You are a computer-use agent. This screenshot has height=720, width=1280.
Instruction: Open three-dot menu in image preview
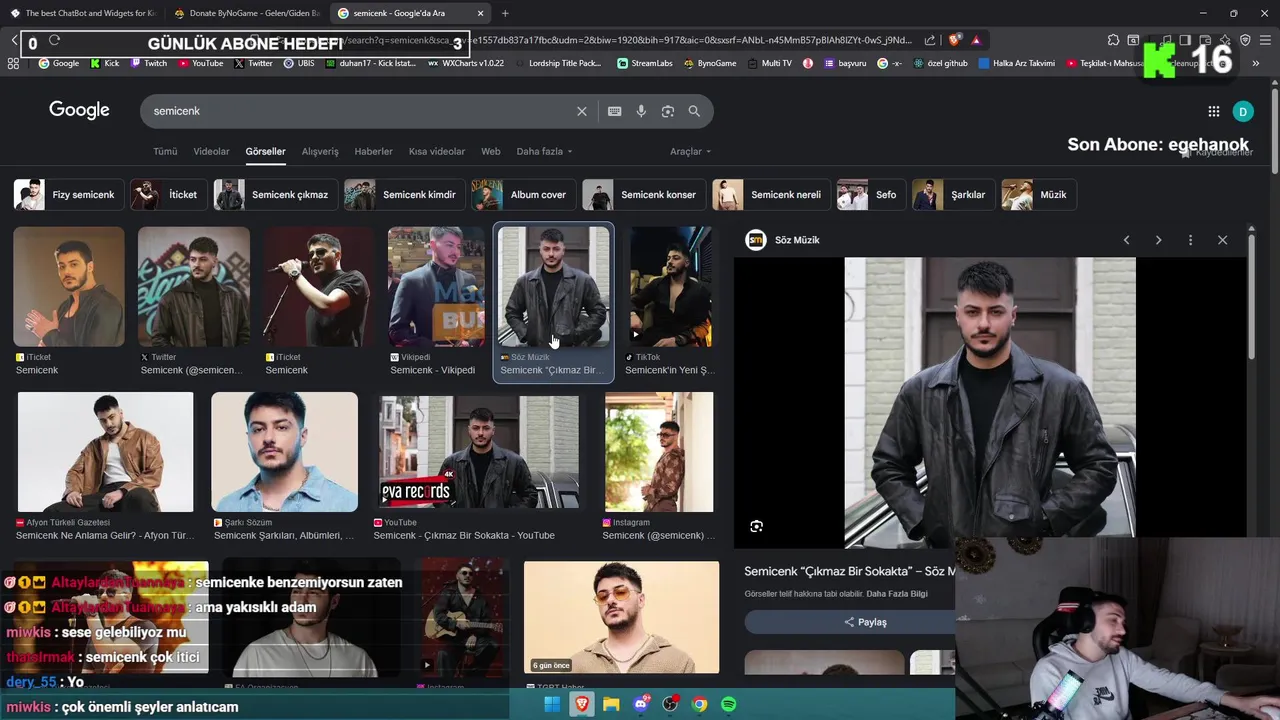tap(1190, 240)
